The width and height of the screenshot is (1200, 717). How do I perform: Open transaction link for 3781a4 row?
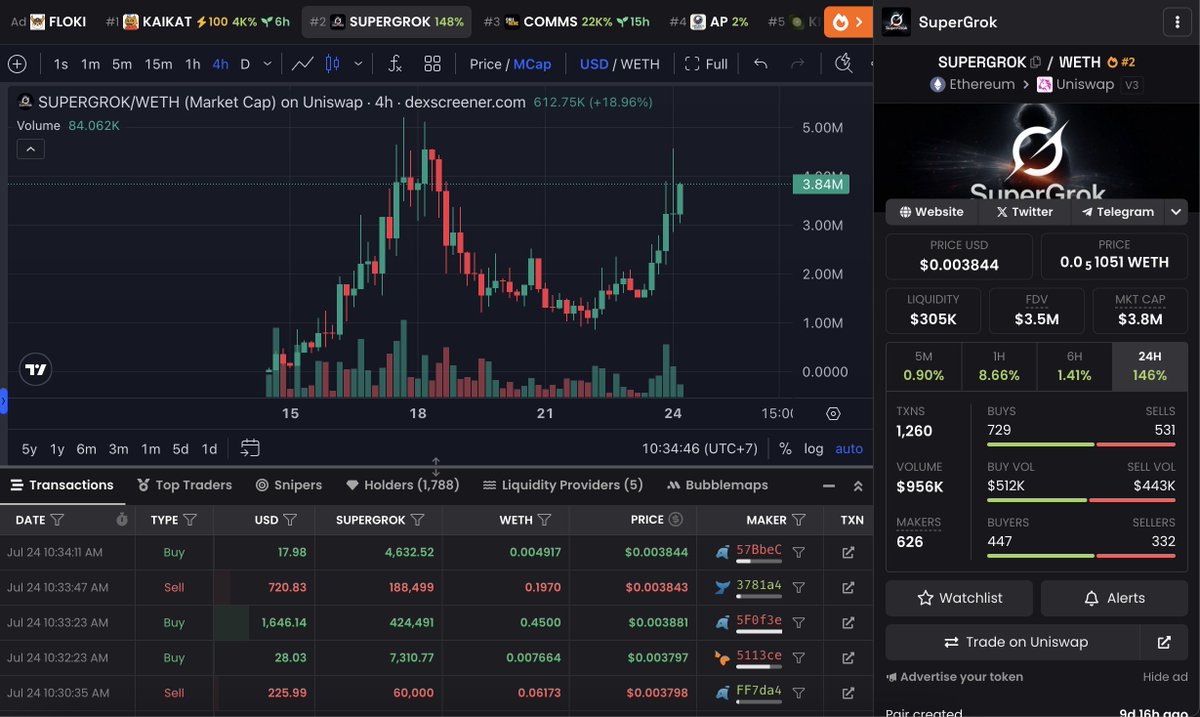pyautogui.click(x=848, y=587)
